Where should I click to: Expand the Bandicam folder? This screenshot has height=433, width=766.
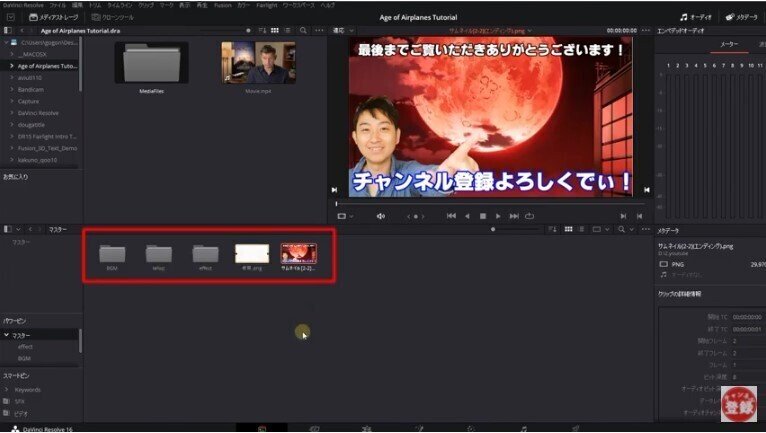(x=12, y=89)
